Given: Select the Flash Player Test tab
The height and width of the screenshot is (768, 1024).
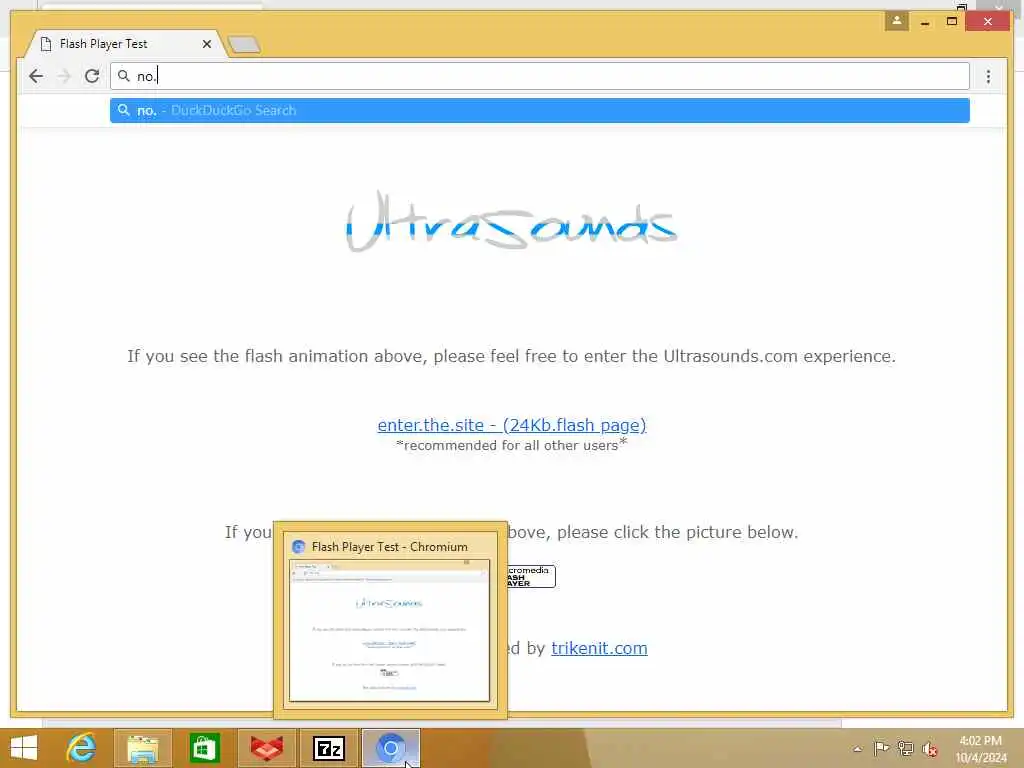Looking at the screenshot, I should (124, 44).
